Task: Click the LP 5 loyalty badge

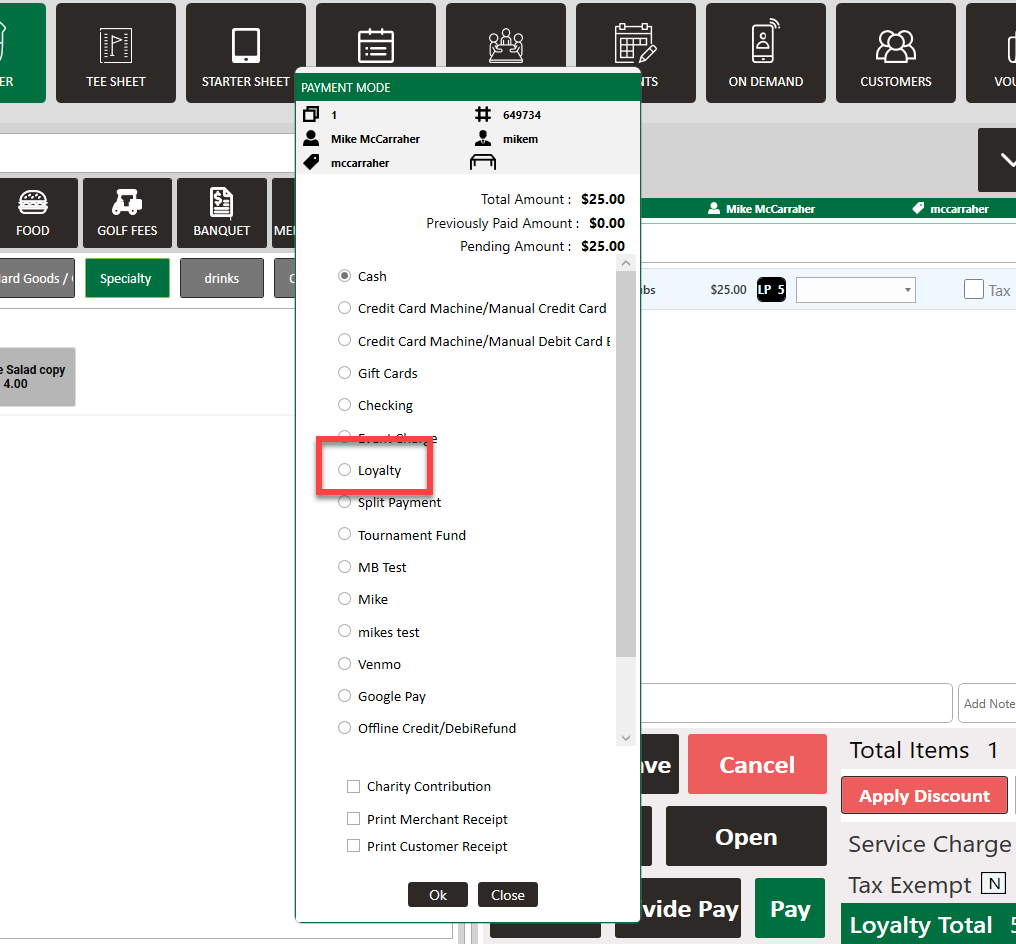Action: (771, 290)
